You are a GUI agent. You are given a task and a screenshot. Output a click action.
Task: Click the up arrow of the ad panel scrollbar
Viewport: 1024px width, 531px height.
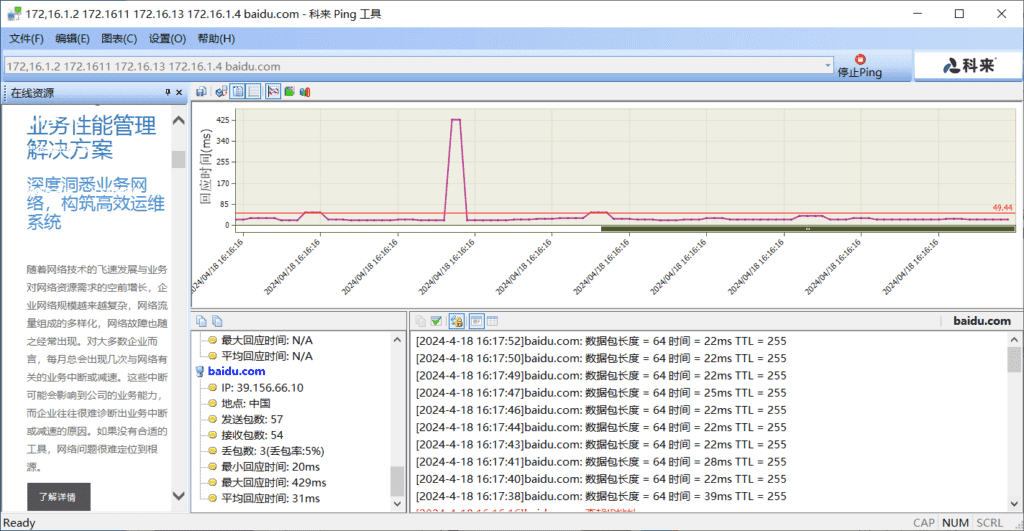pos(178,122)
